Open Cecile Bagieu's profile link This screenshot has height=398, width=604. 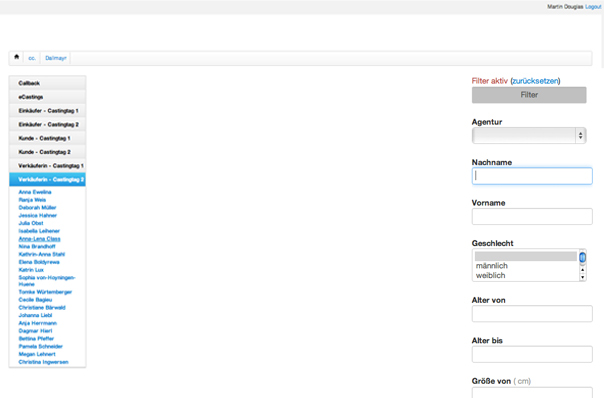(x=35, y=300)
